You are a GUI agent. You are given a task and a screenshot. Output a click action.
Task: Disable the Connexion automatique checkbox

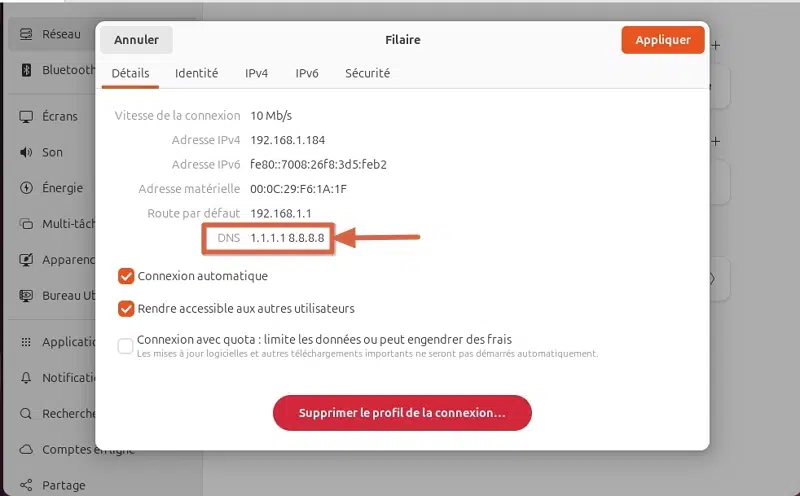pyautogui.click(x=126, y=276)
